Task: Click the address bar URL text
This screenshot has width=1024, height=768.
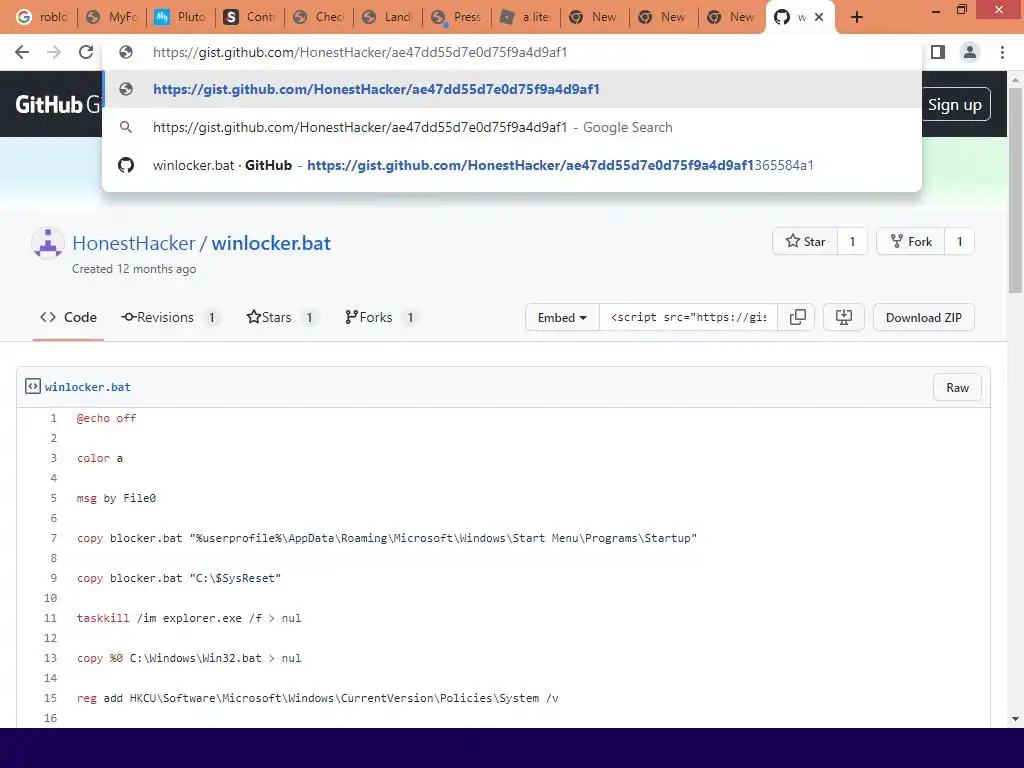Action: 360,52
